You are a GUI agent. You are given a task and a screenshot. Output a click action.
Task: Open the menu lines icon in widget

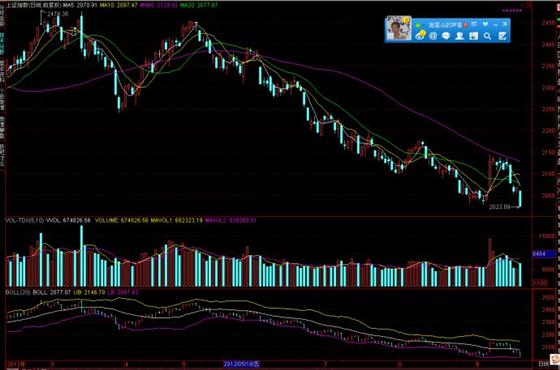[474, 24]
